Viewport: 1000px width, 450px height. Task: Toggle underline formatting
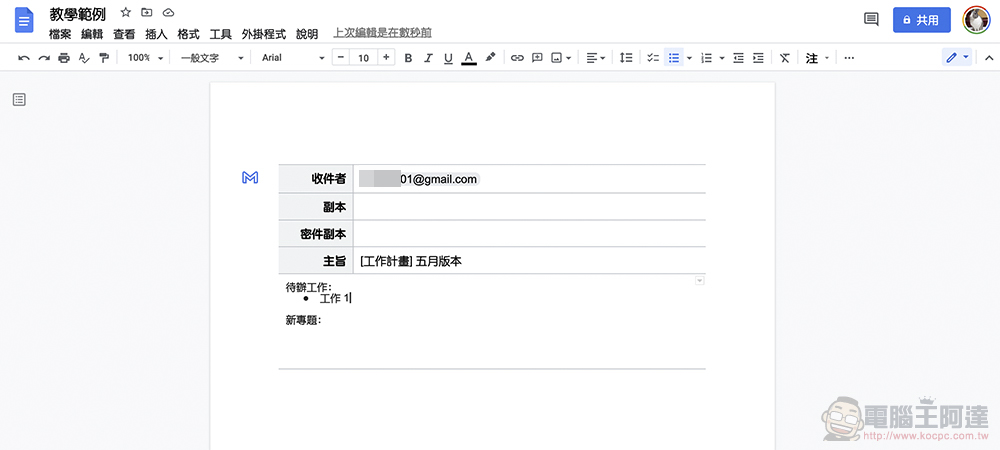point(448,58)
